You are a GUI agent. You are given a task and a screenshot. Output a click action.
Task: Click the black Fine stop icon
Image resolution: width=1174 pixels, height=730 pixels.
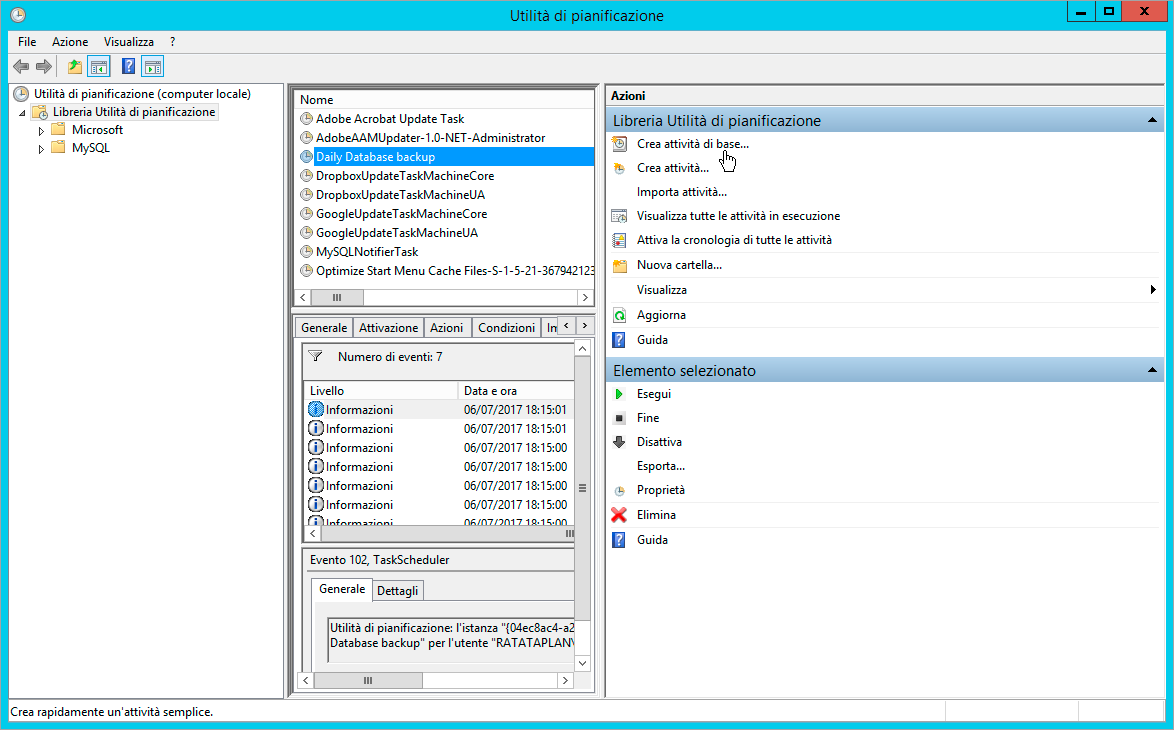(x=619, y=418)
